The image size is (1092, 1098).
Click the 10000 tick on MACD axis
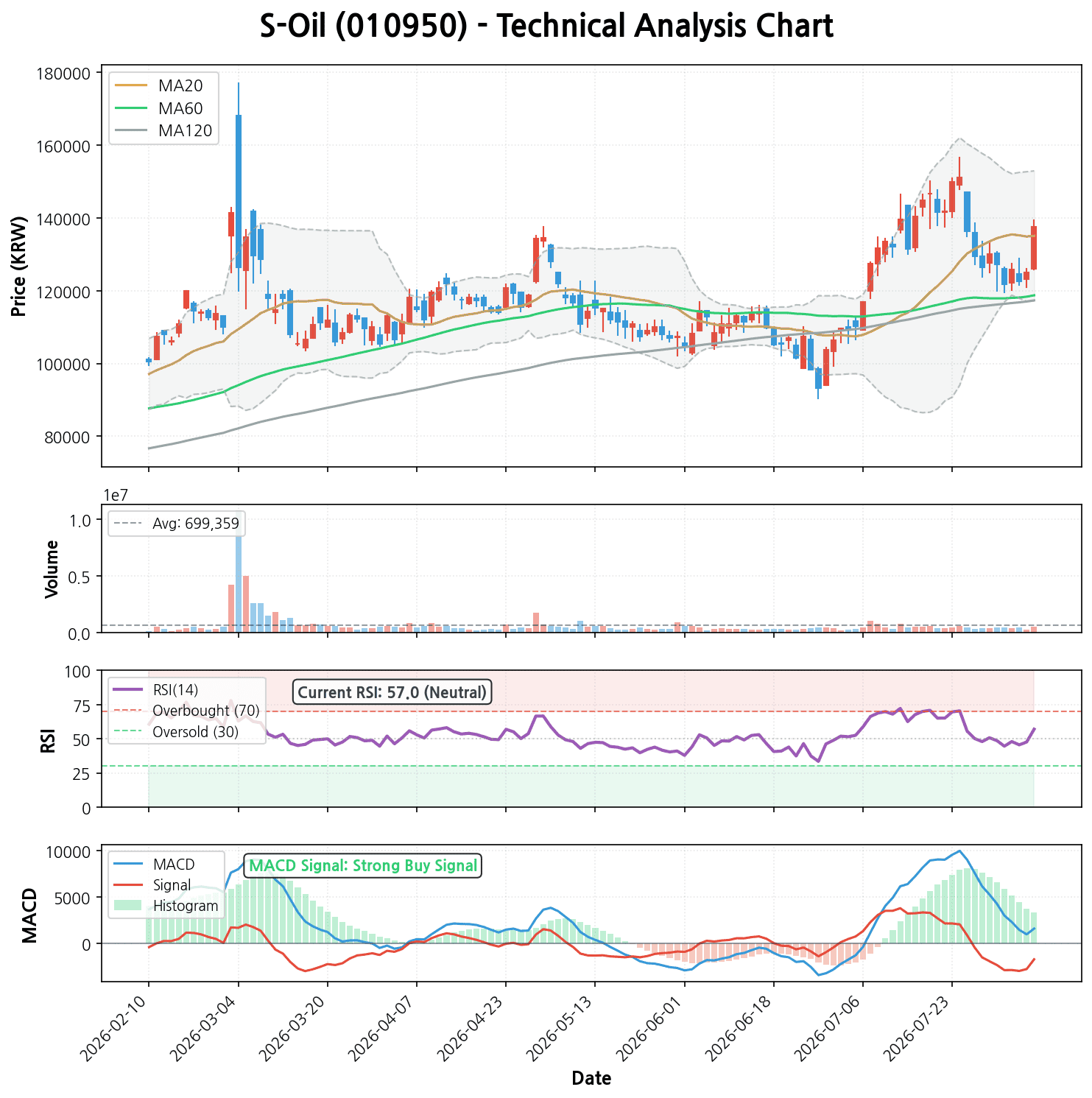[x=67, y=851]
